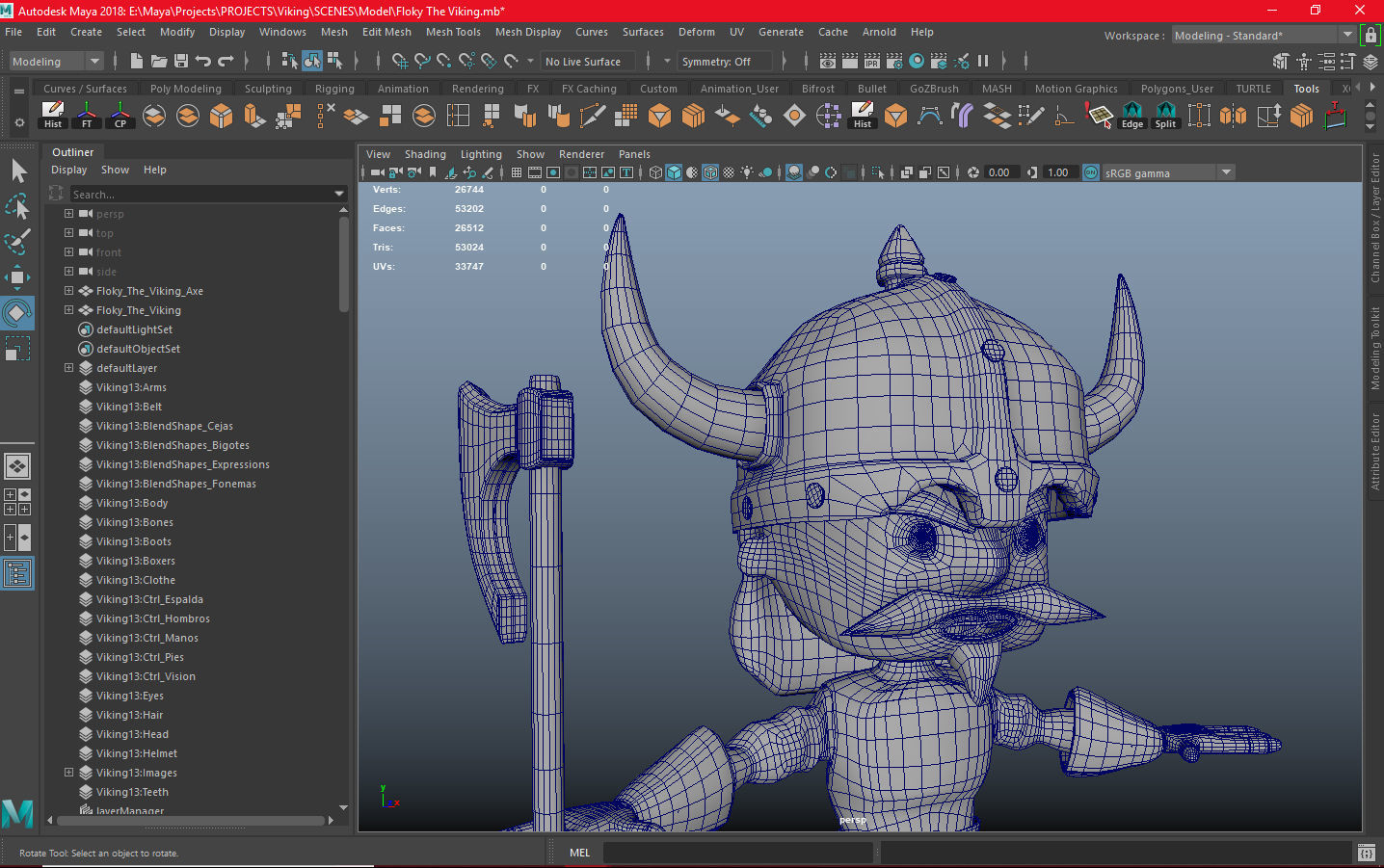Open the Modeling menu set dropdown
Image resolution: width=1384 pixels, height=868 pixels.
pyautogui.click(x=56, y=62)
